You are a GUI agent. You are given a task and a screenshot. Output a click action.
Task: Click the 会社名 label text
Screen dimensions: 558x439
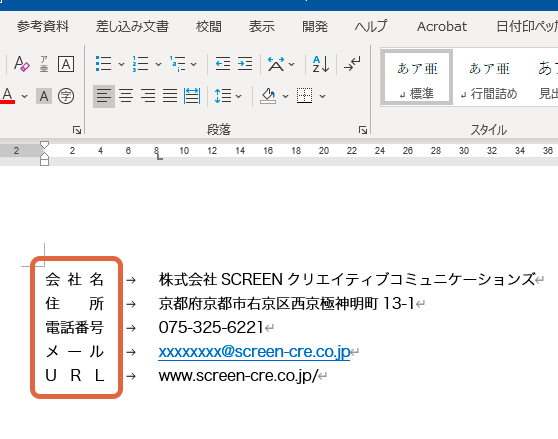point(75,279)
